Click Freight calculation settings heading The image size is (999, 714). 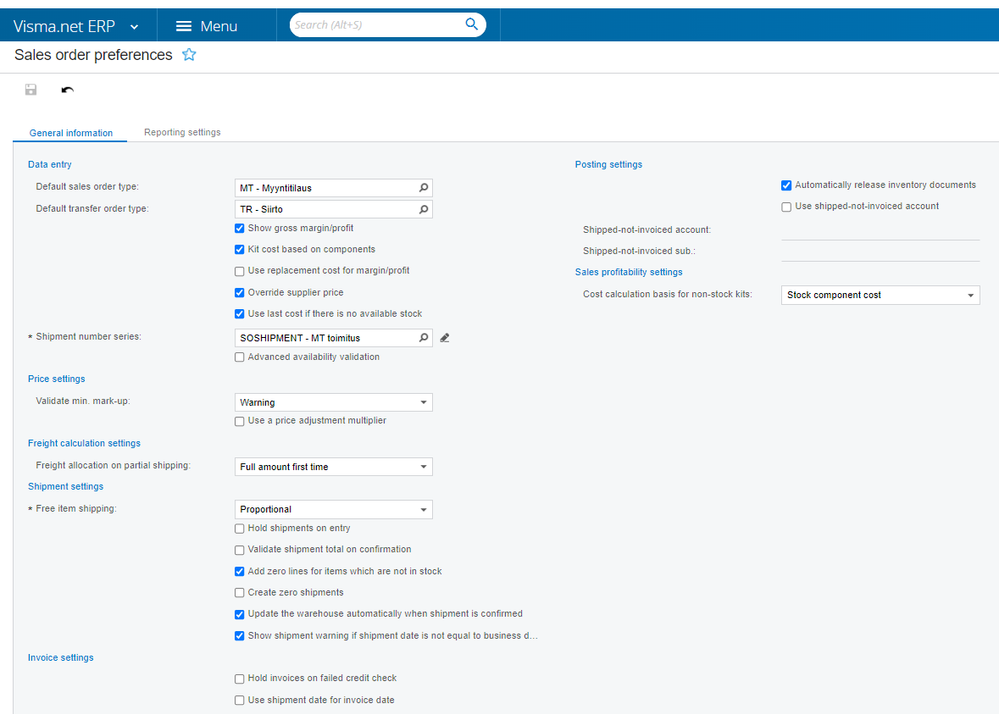84,443
